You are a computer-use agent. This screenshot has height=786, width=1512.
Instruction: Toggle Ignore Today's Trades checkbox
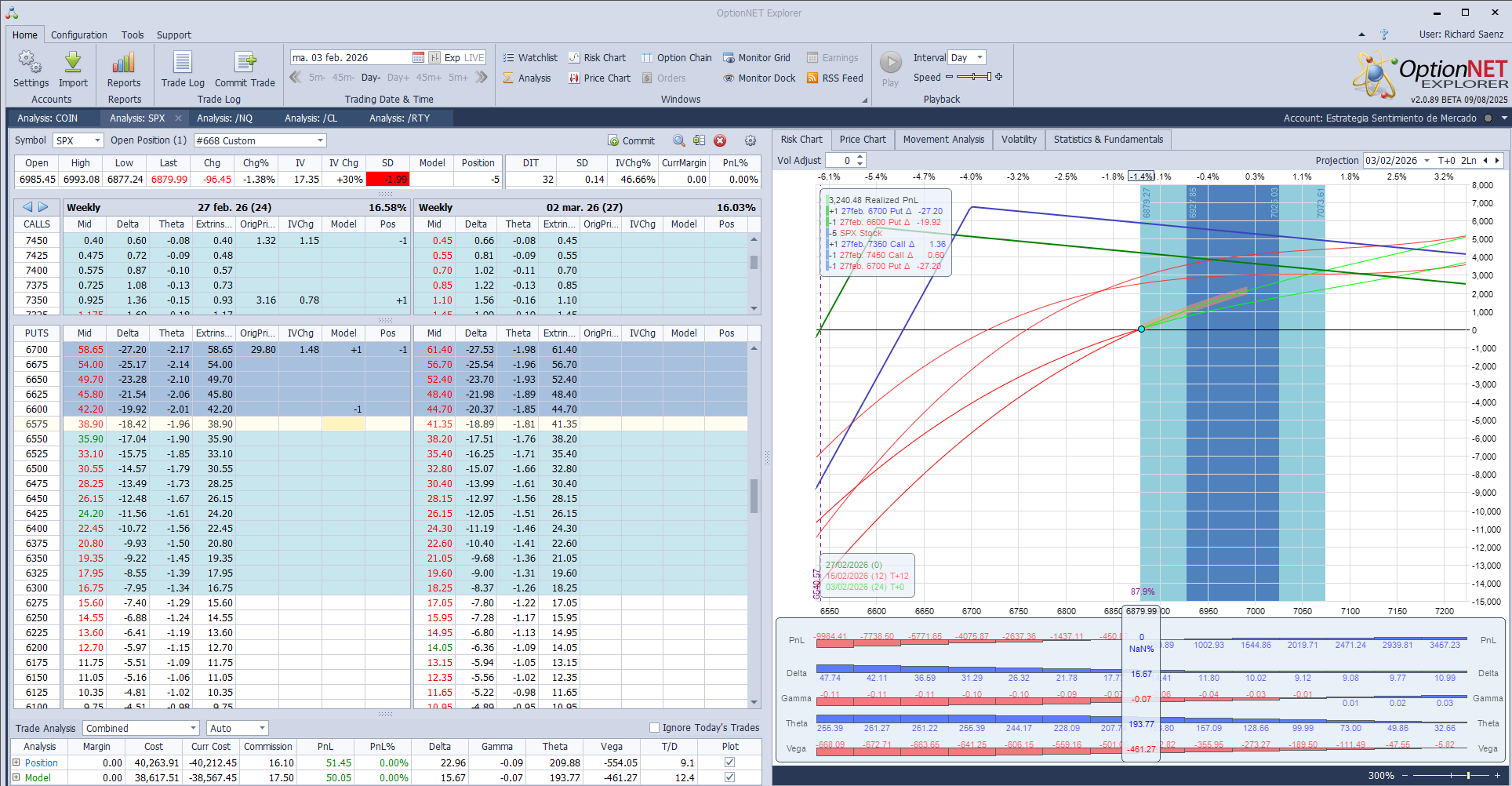654,727
